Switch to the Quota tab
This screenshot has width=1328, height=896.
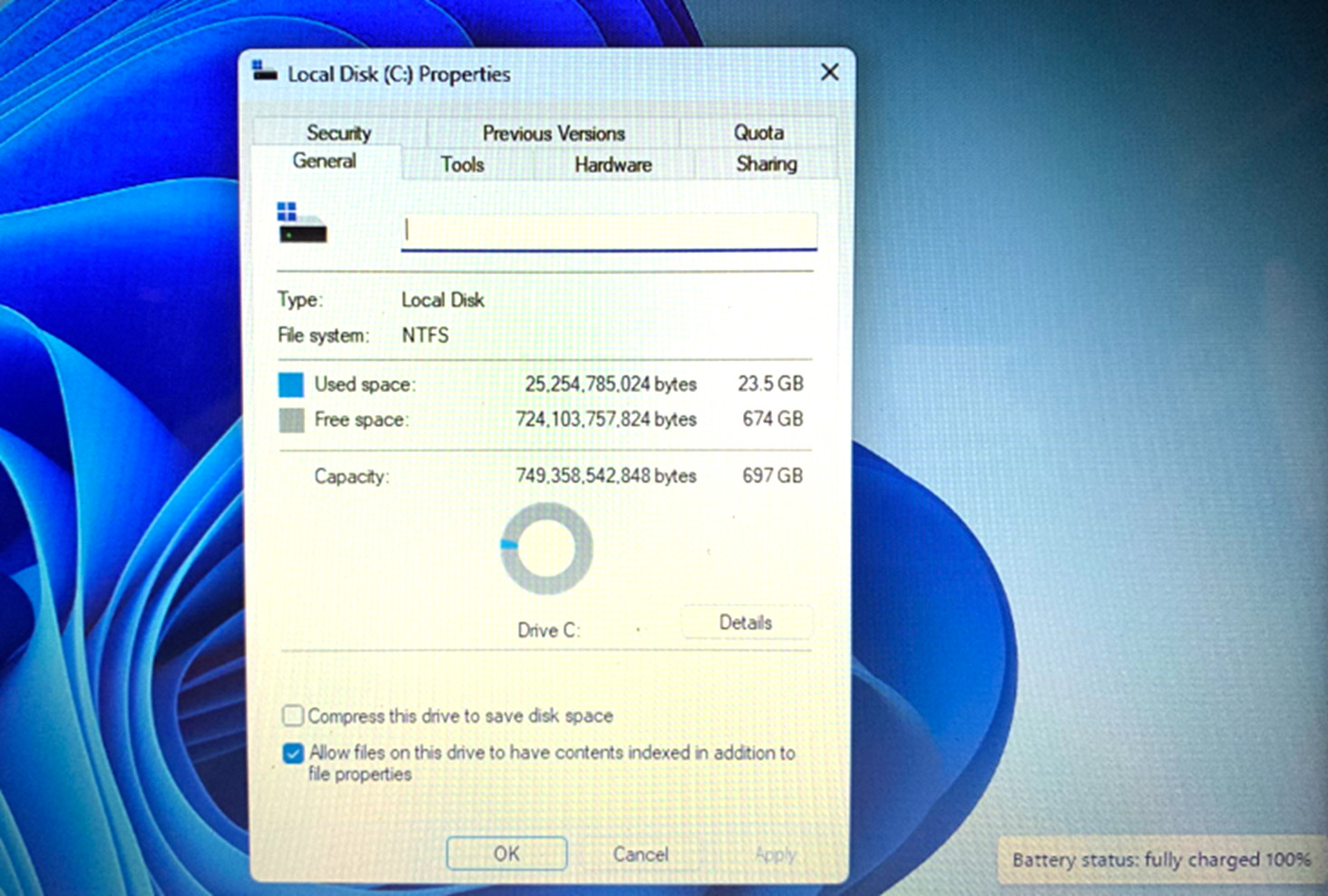point(758,132)
